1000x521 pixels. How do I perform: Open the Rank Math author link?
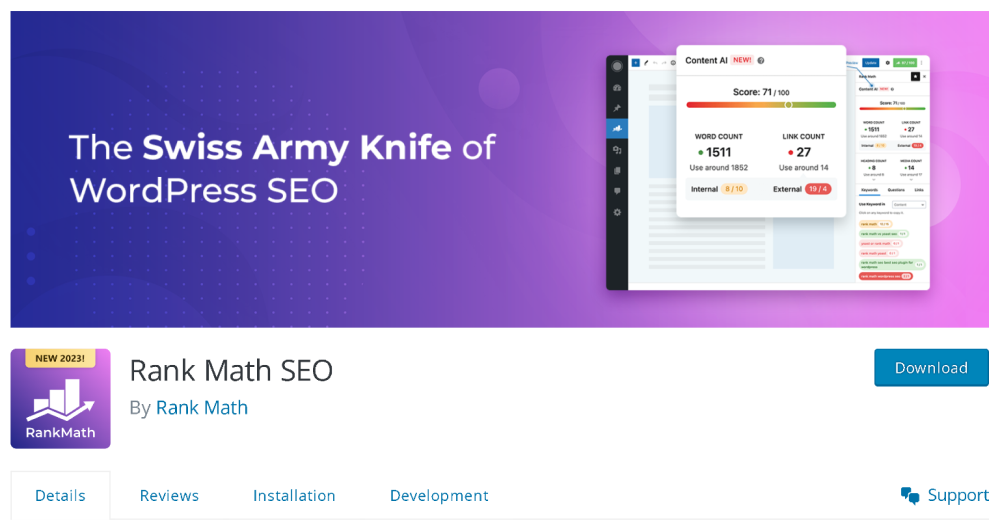(202, 407)
